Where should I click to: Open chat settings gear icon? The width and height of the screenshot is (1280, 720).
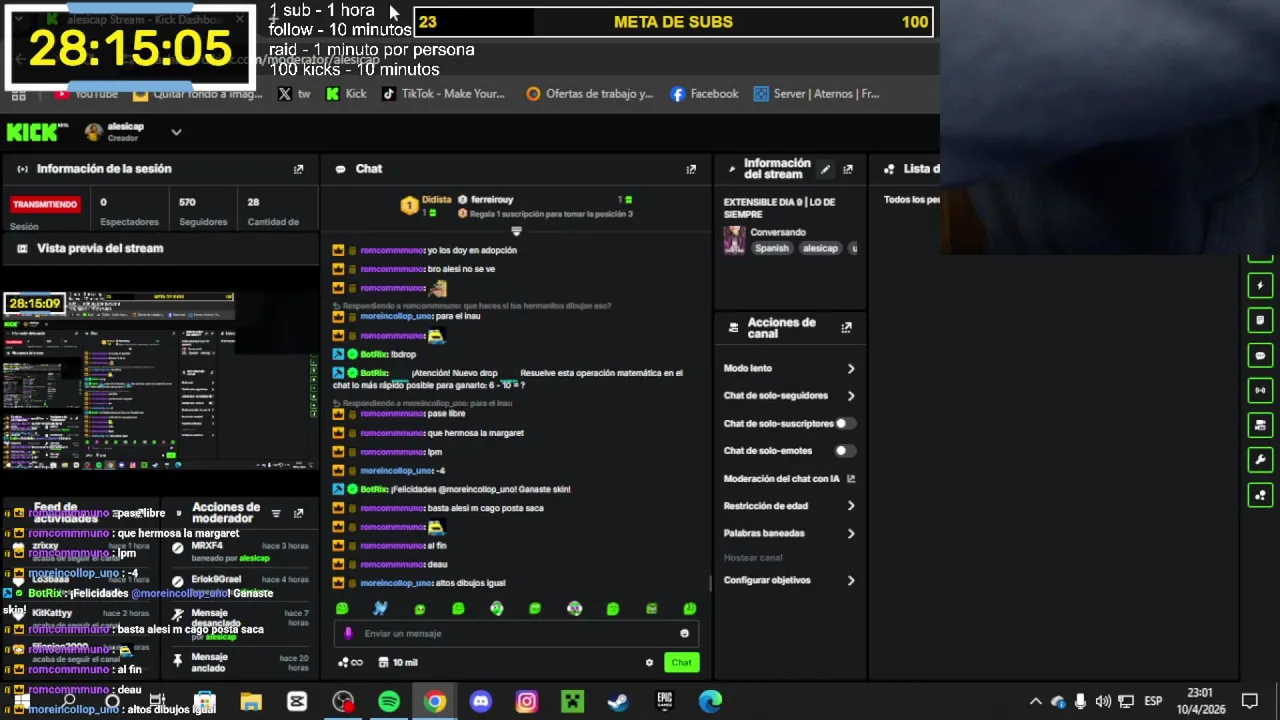(649, 662)
